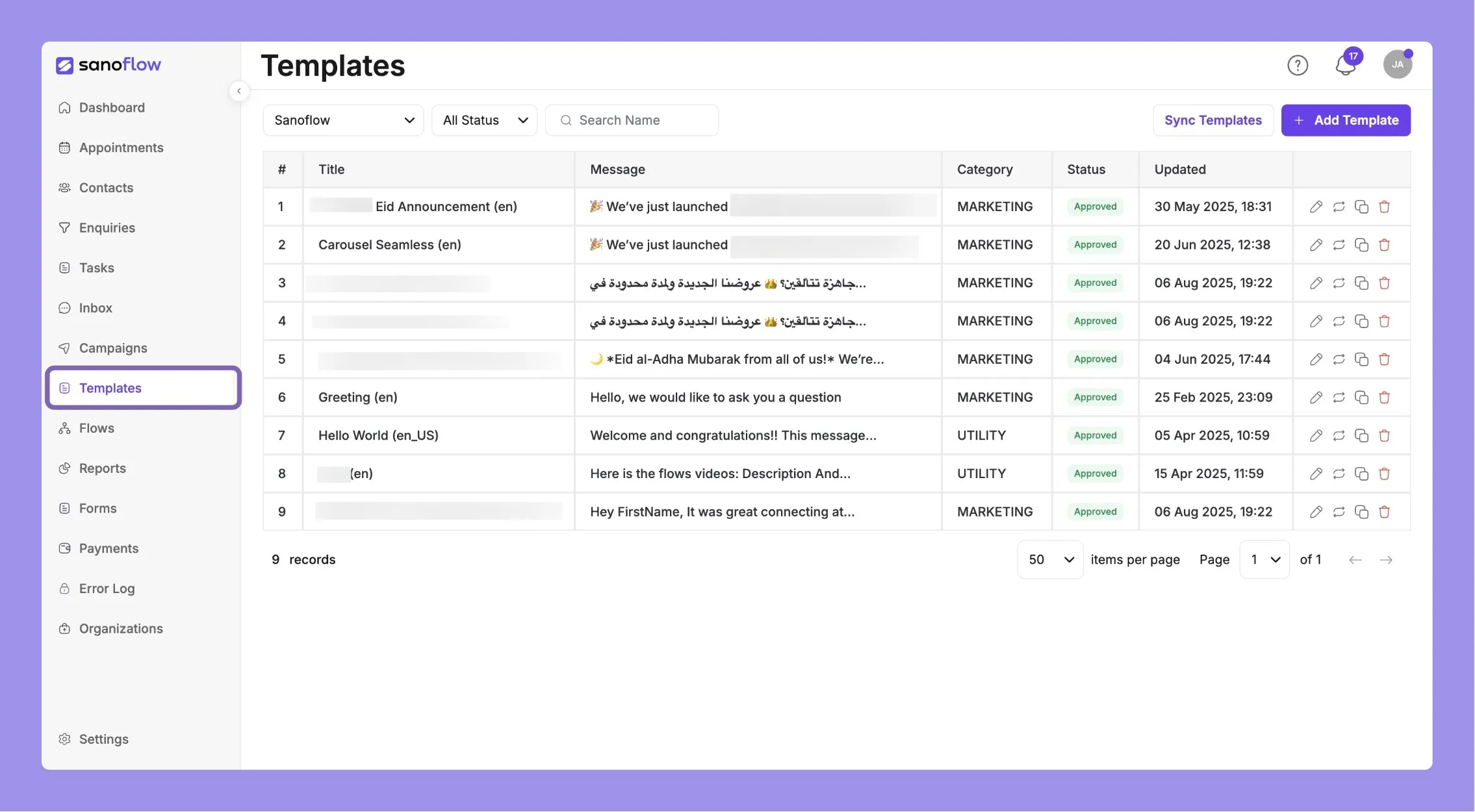Open the JA user avatar menu
This screenshot has height=812, width=1475.
click(1397, 64)
